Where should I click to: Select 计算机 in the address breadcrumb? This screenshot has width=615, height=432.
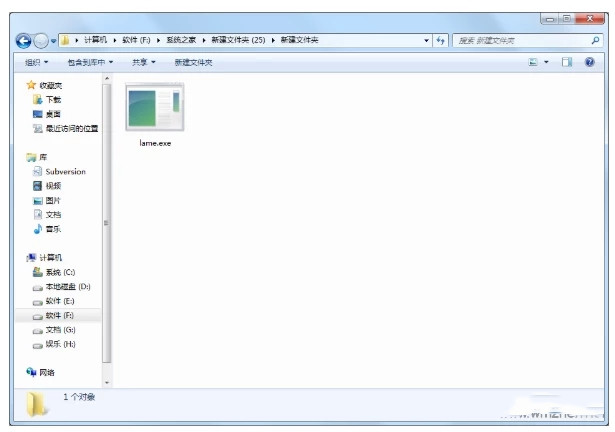[95, 40]
